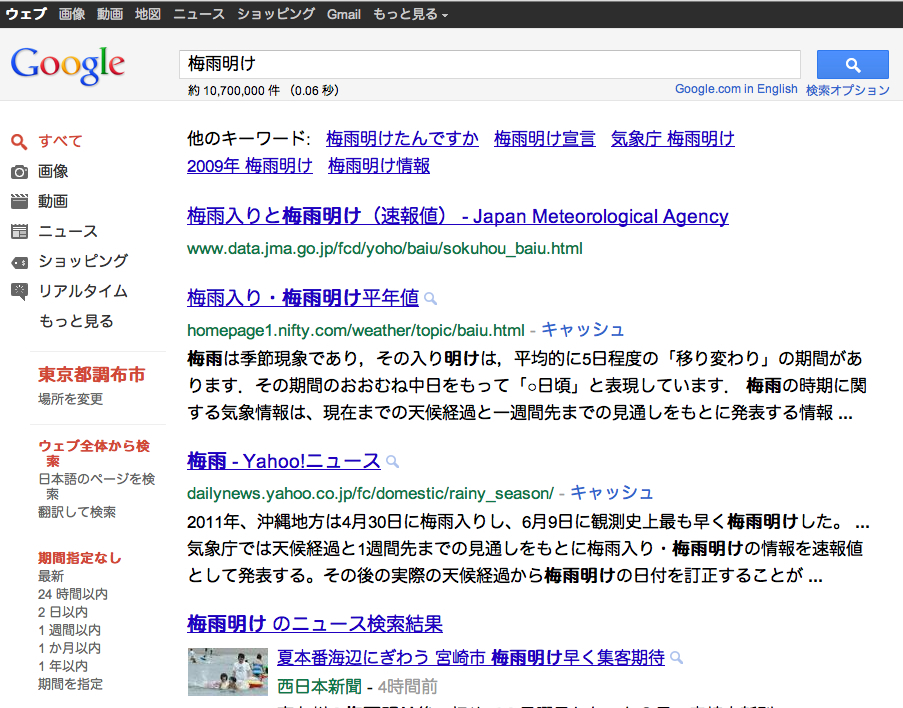Click the リアルタイム speech bubble icon
The width and height of the screenshot is (903, 708).
pyautogui.click(x=19, y=291)
